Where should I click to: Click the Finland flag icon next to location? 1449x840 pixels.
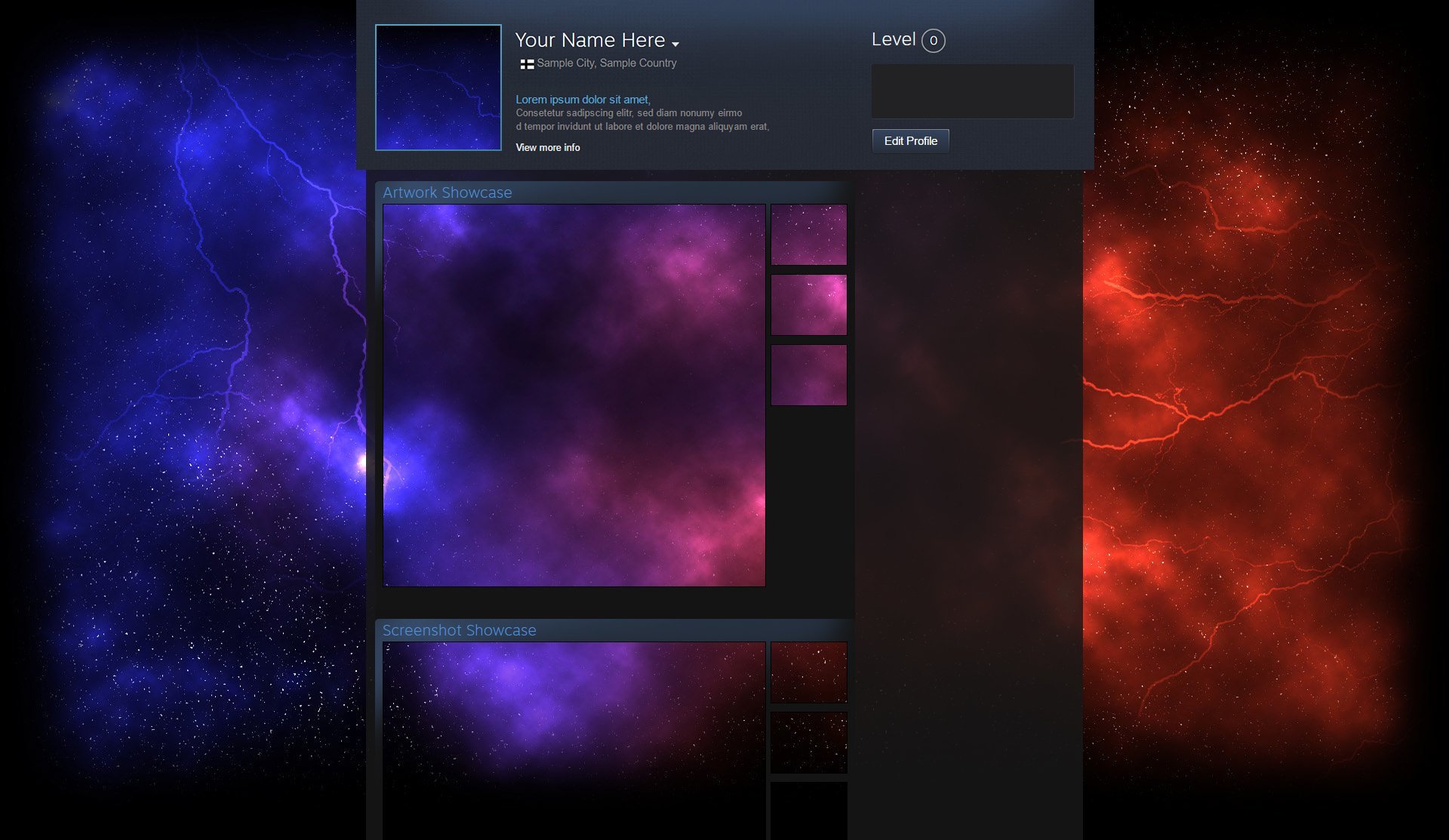pos(525,63)
